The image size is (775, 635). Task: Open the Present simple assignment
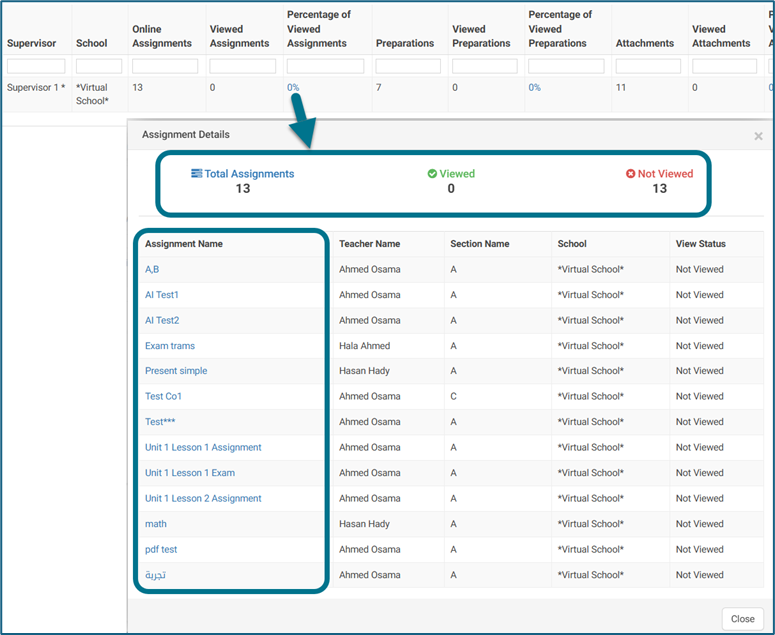point(176,371)
